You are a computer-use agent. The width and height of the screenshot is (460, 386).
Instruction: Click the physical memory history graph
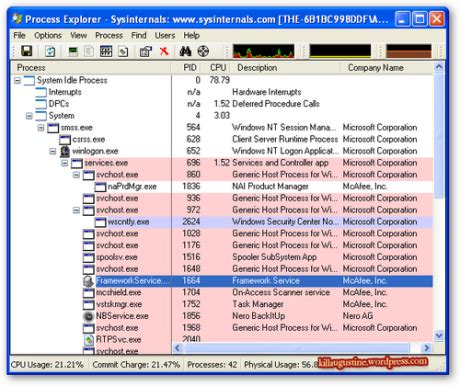(x=409, y=51)
